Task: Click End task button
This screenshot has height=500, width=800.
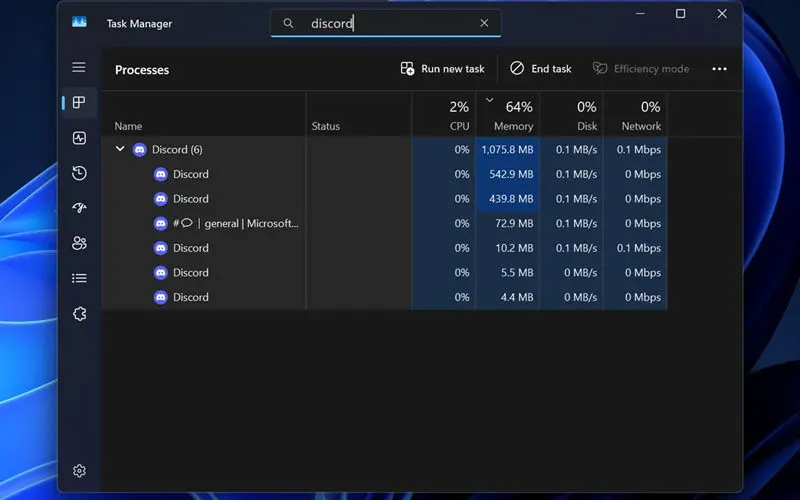Action: (x=541, y=68)
